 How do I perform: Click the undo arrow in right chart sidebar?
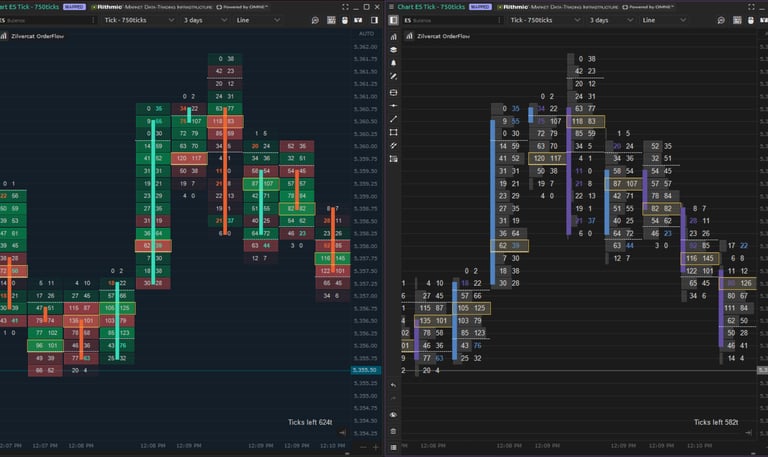tap(393, 385)
